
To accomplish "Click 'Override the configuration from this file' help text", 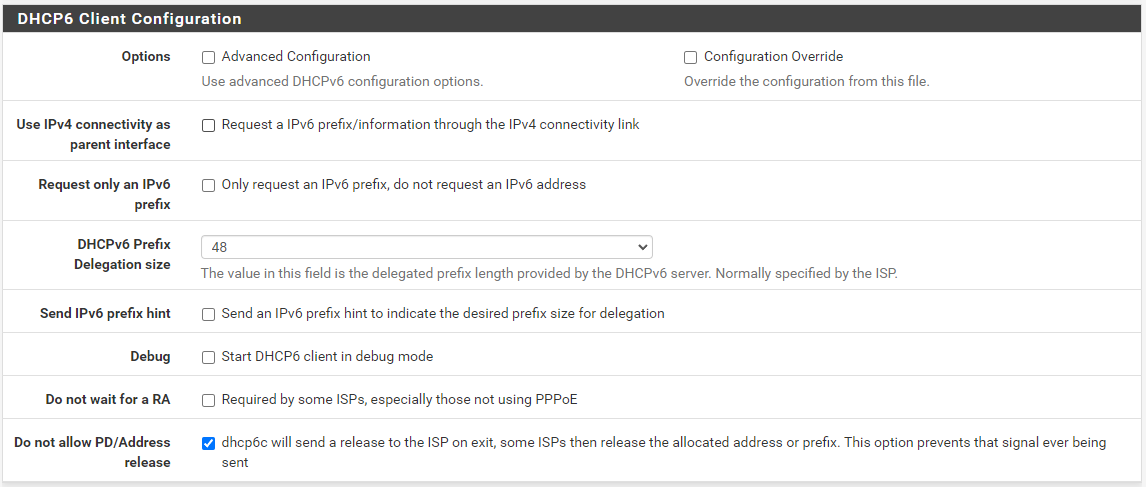I will click(x=806, y=81).
